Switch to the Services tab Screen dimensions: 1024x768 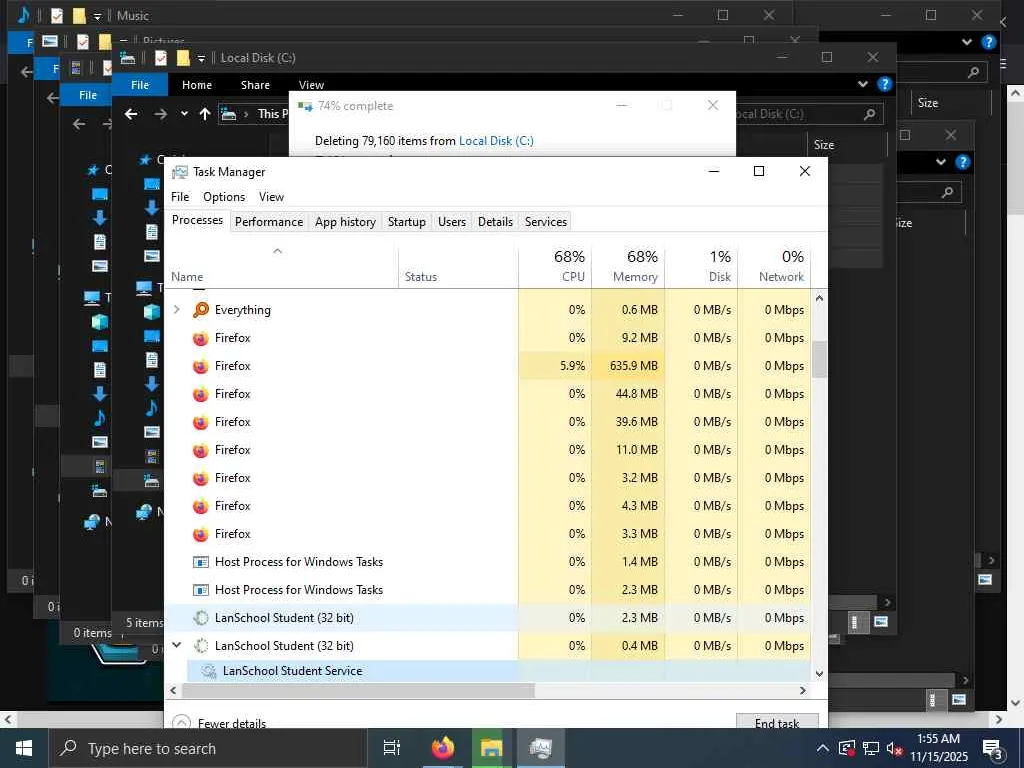coord(545,221)
